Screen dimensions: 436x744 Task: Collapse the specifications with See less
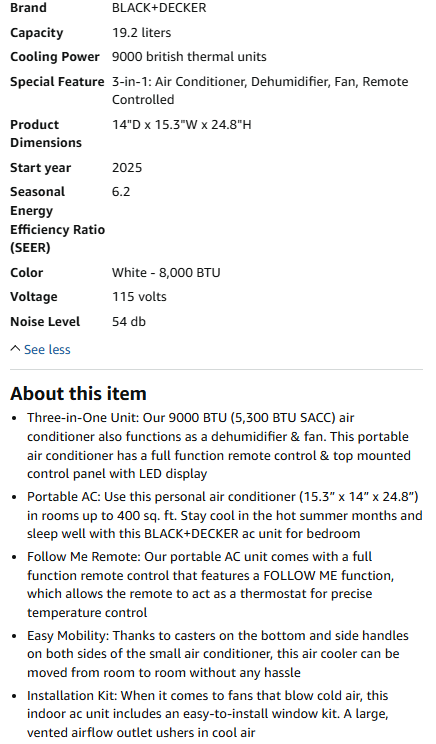(47, 350)
